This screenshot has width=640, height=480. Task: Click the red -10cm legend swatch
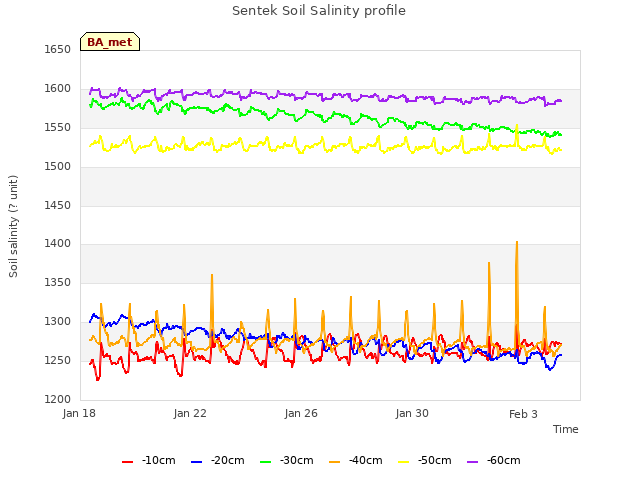click(x=127, y=462)
